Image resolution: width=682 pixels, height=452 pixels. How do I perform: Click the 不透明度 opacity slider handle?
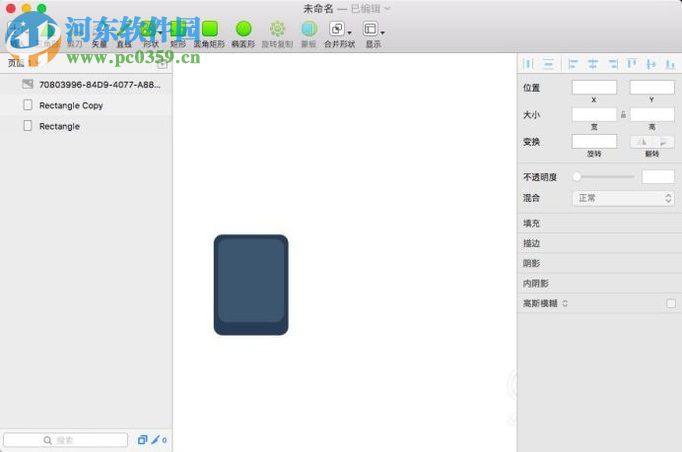pyautogui.click(x=577, y=177)
